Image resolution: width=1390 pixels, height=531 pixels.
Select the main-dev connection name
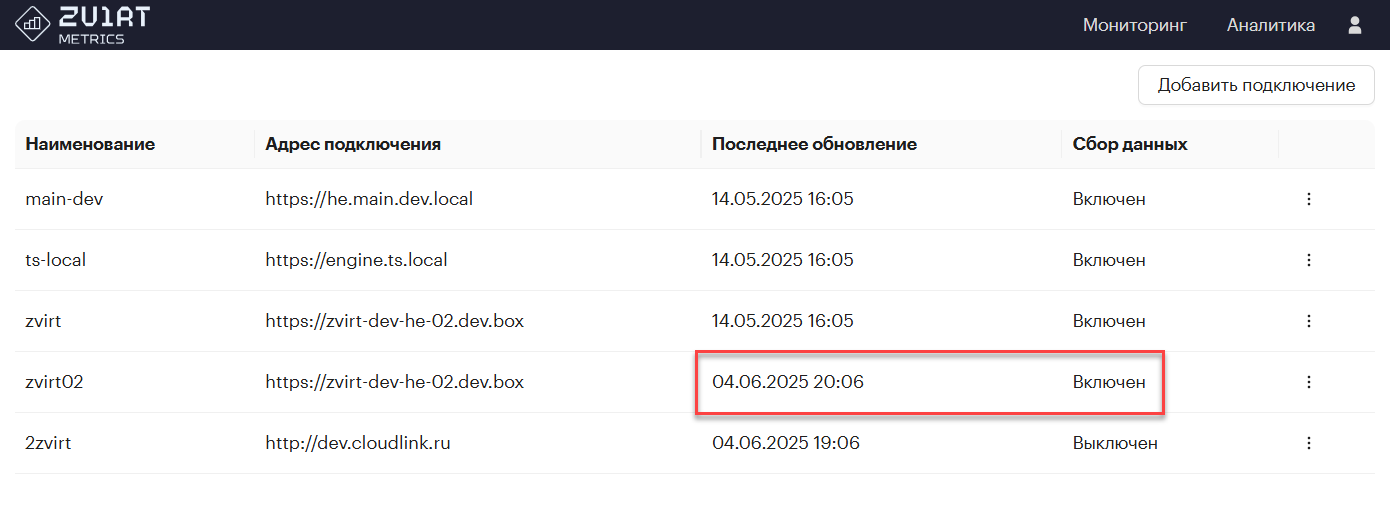pyautogui.click(x=64, y=199)
